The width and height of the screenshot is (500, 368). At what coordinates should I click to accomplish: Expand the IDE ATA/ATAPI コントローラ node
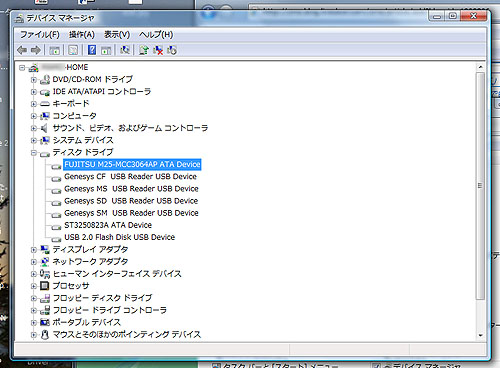34,92
